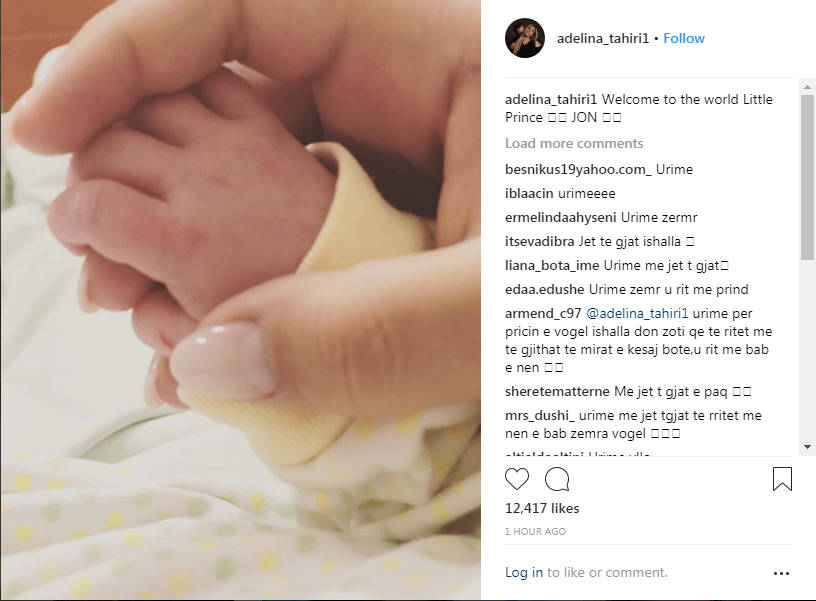Load more comments
The width and height of the screenshot is (816, 601).
pos(574,143)
